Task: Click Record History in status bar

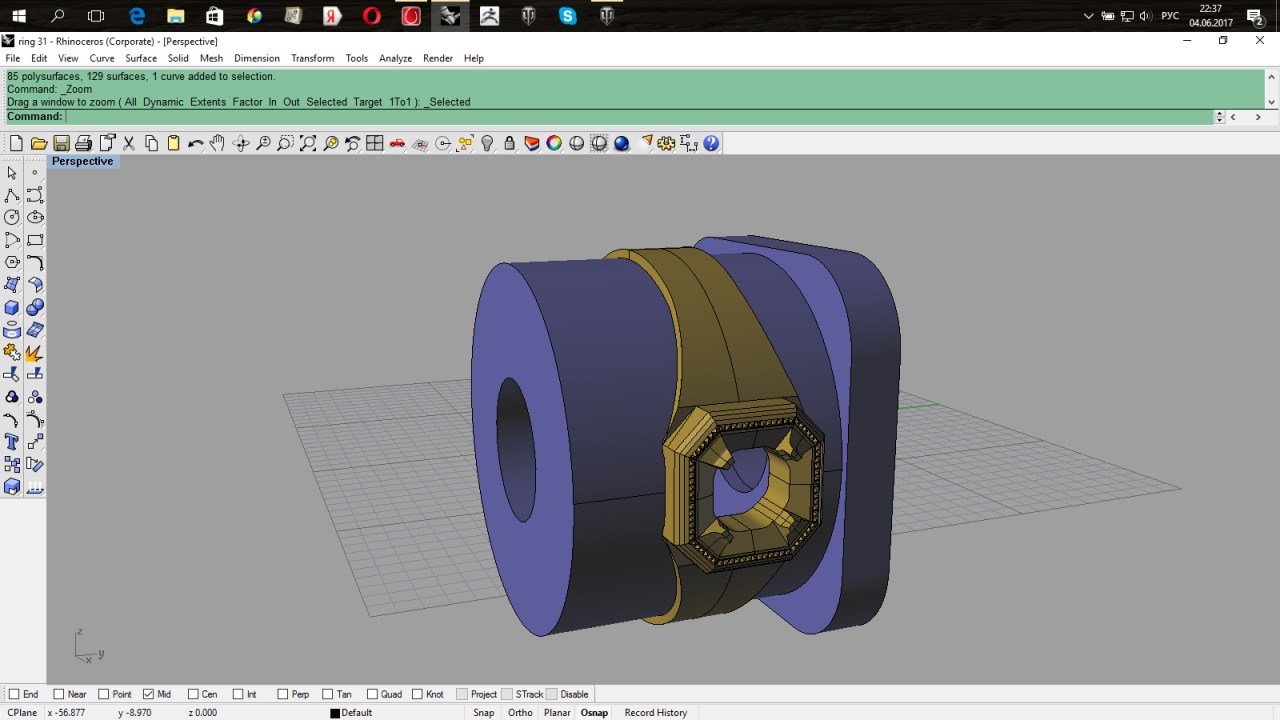Action: tap(655, 713)
